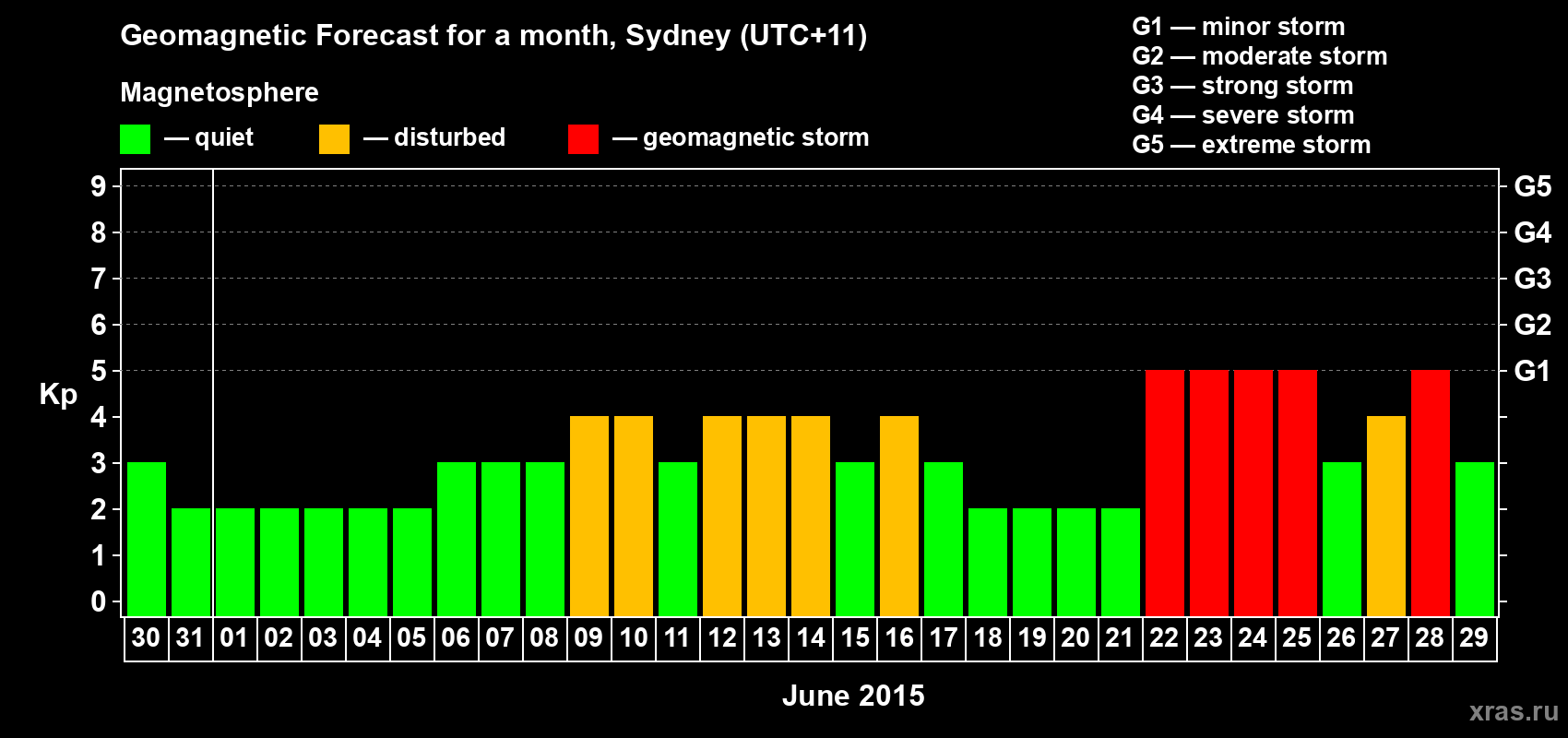Click the G3 label on right axis
Image resolution: width=1568 pixels, height=738 pixels.
pyautogui.click(x=1533, y=279)
